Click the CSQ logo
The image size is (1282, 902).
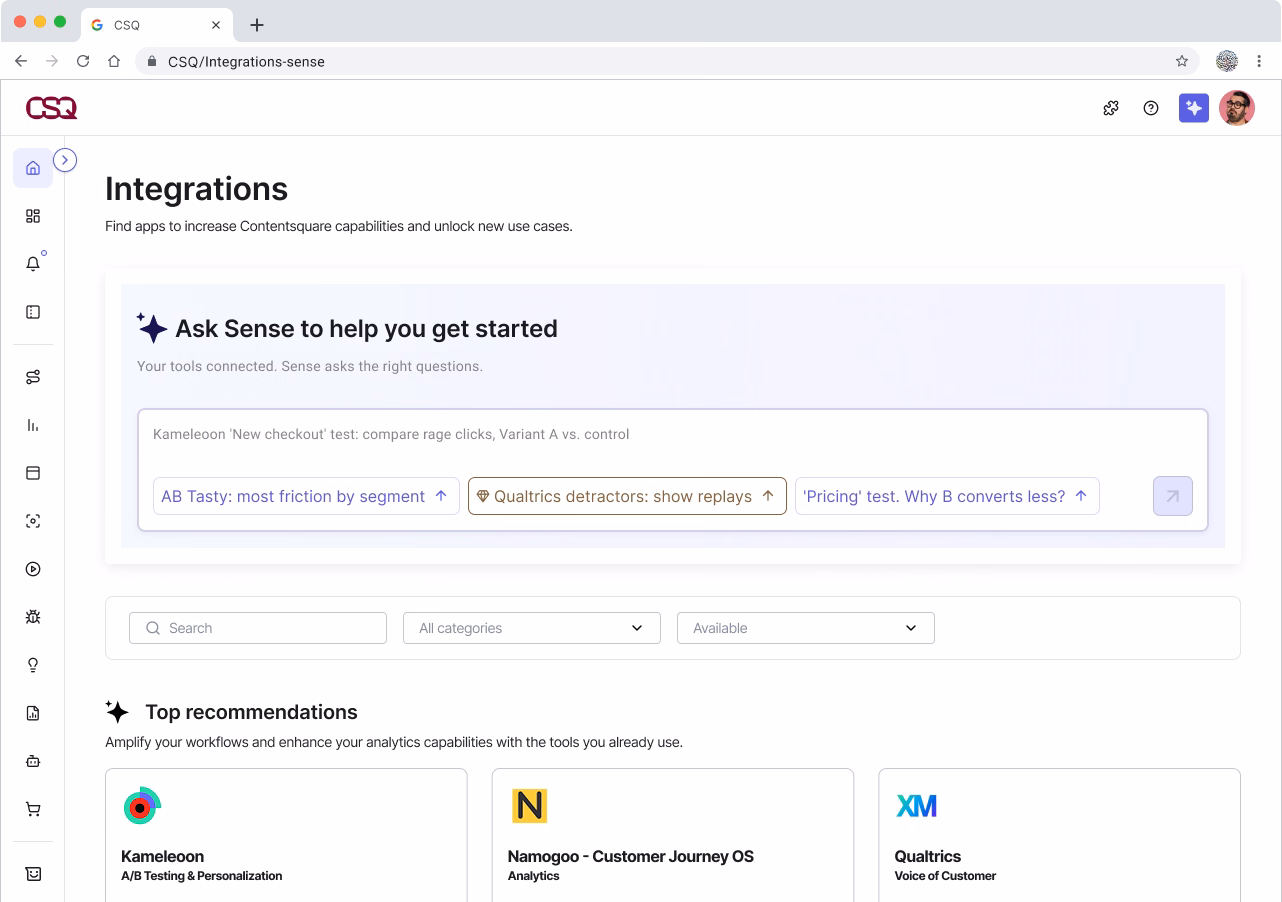pos(51,108)
